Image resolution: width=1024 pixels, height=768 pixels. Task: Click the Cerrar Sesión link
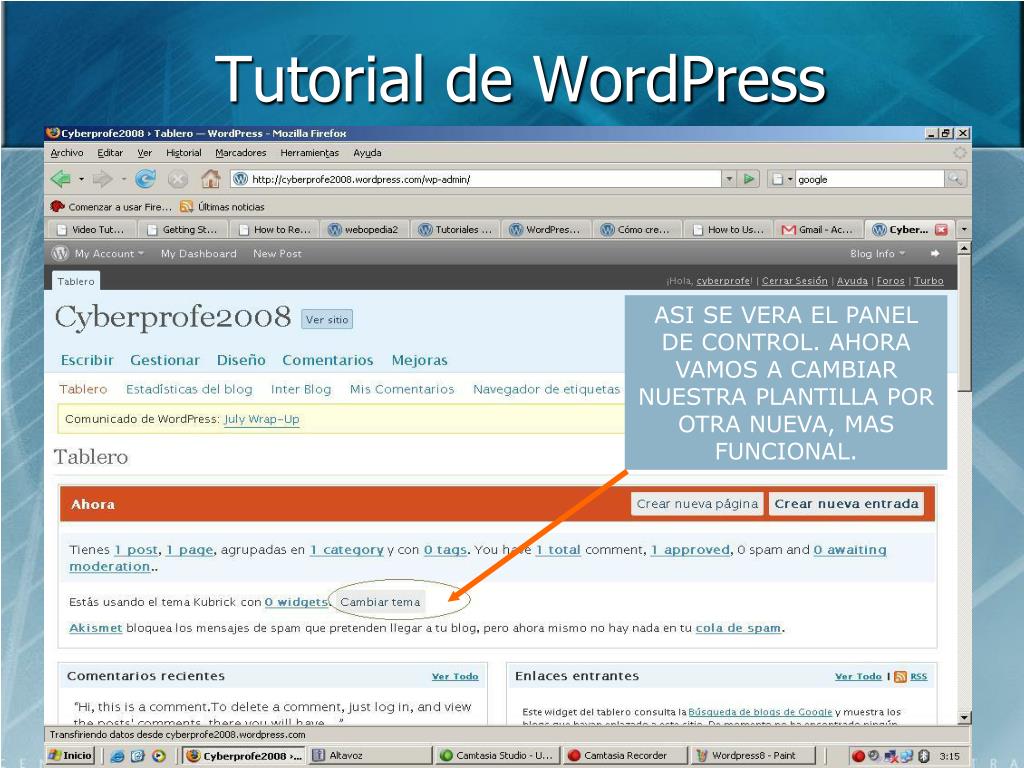(794, 281)
